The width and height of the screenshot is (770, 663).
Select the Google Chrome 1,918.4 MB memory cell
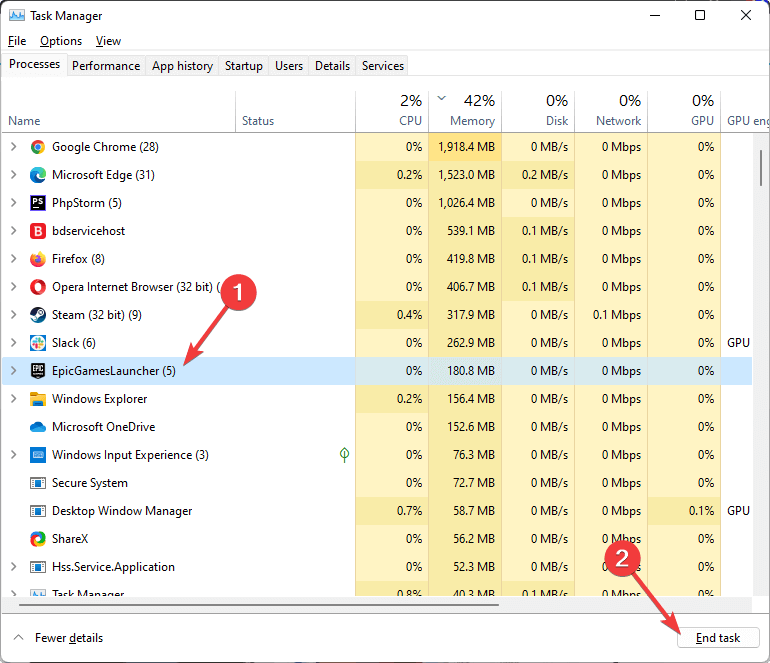click(465, 147)
